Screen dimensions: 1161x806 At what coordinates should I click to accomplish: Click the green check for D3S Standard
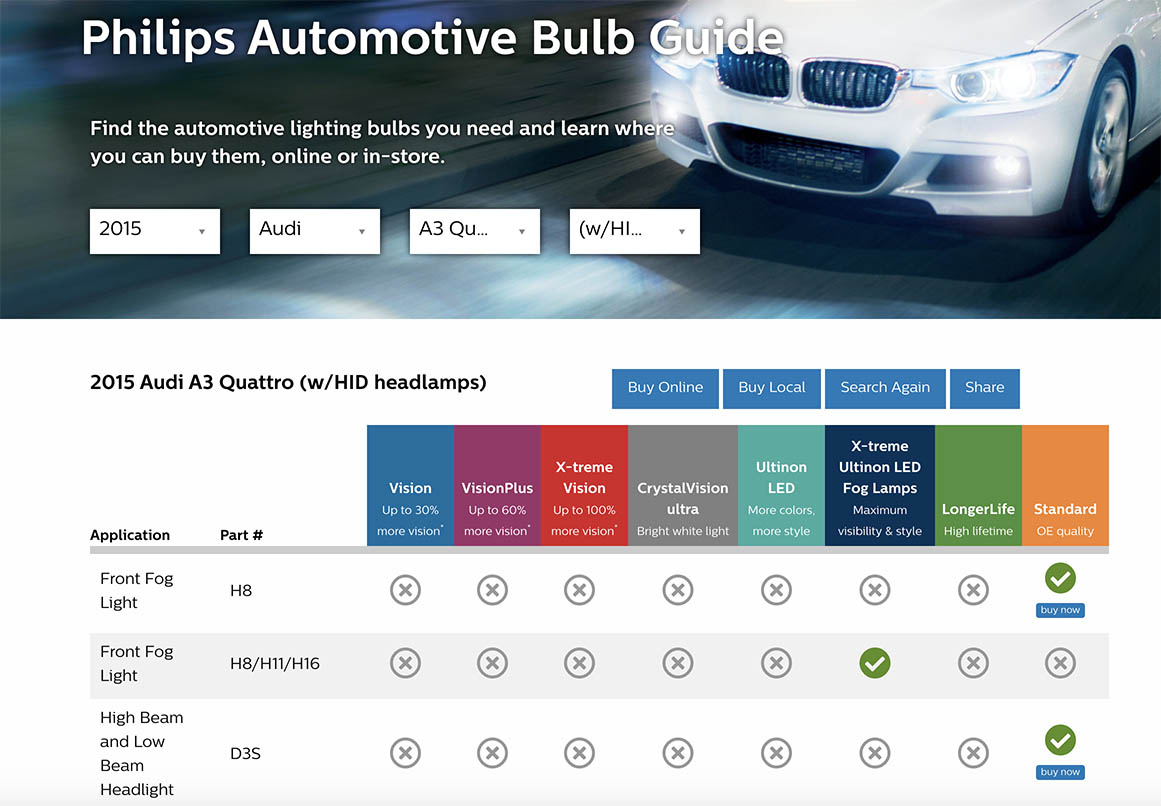coord(1060,740)
